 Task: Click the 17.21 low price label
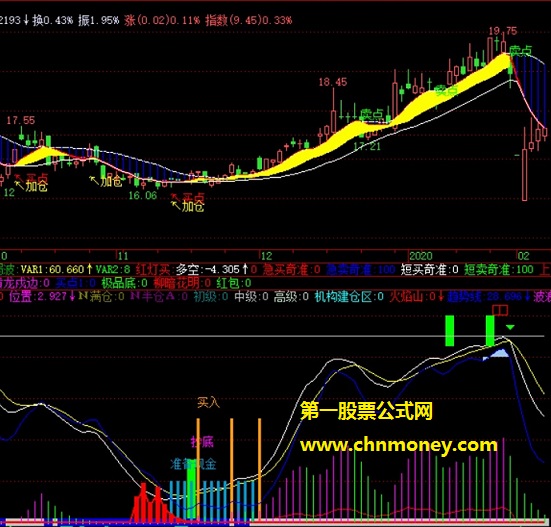pyautogui.click(x=367, y=146)
